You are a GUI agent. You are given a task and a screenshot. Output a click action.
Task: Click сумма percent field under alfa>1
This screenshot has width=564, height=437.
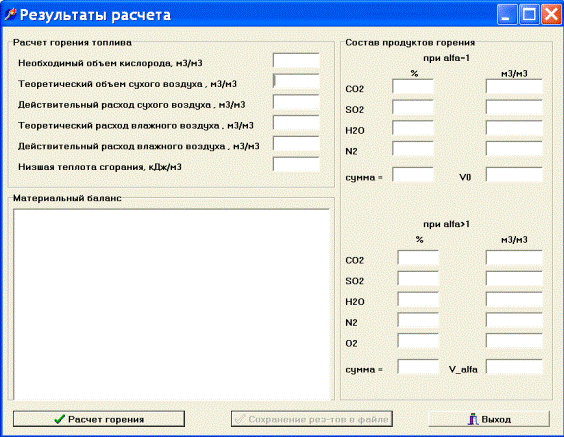[418, 367]
